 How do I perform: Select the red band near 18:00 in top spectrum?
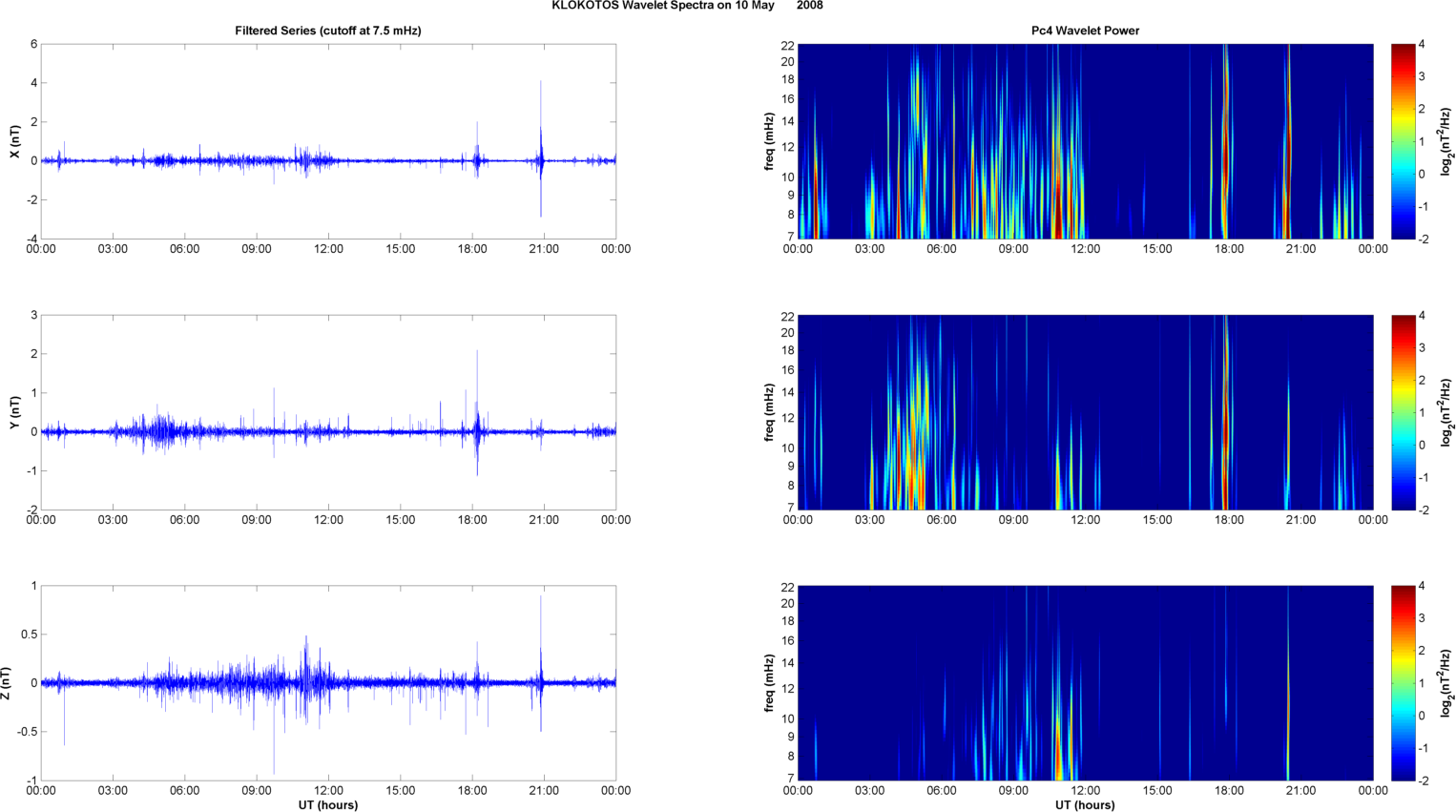[x=1226, y=143]
